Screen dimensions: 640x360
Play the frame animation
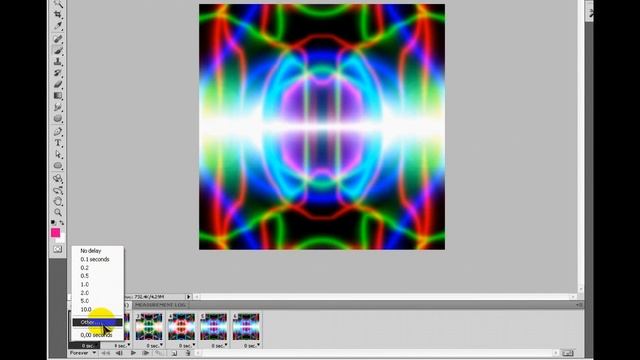[x=133, y=353]
